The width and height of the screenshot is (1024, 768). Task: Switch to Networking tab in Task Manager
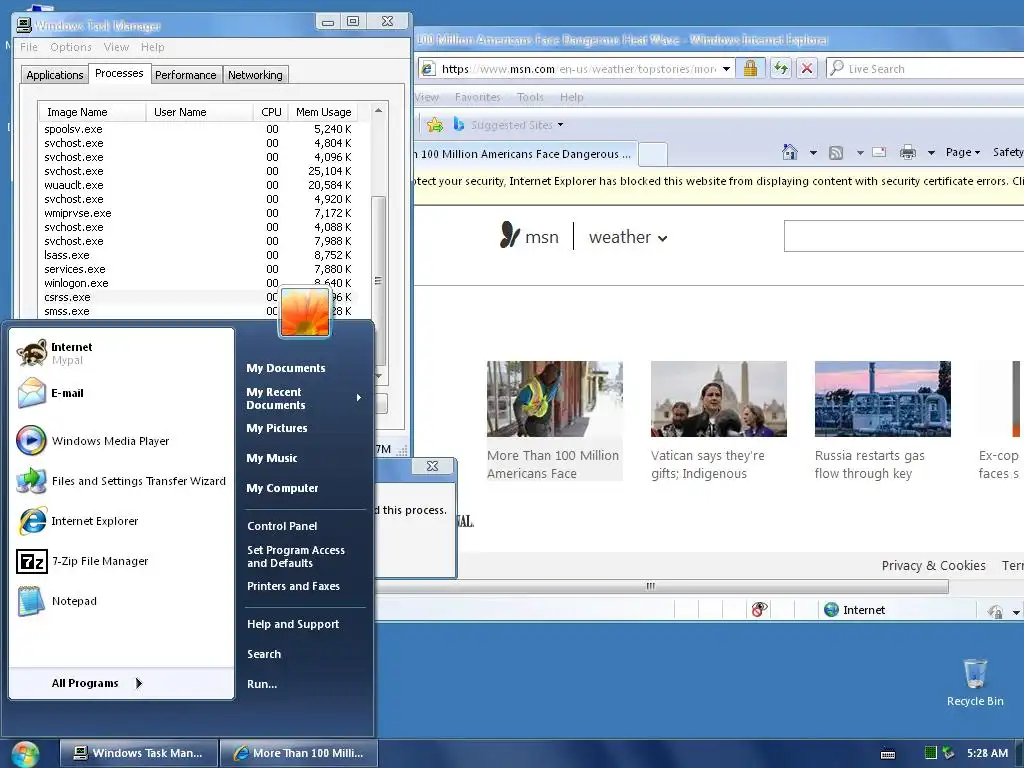click(255, 75)
